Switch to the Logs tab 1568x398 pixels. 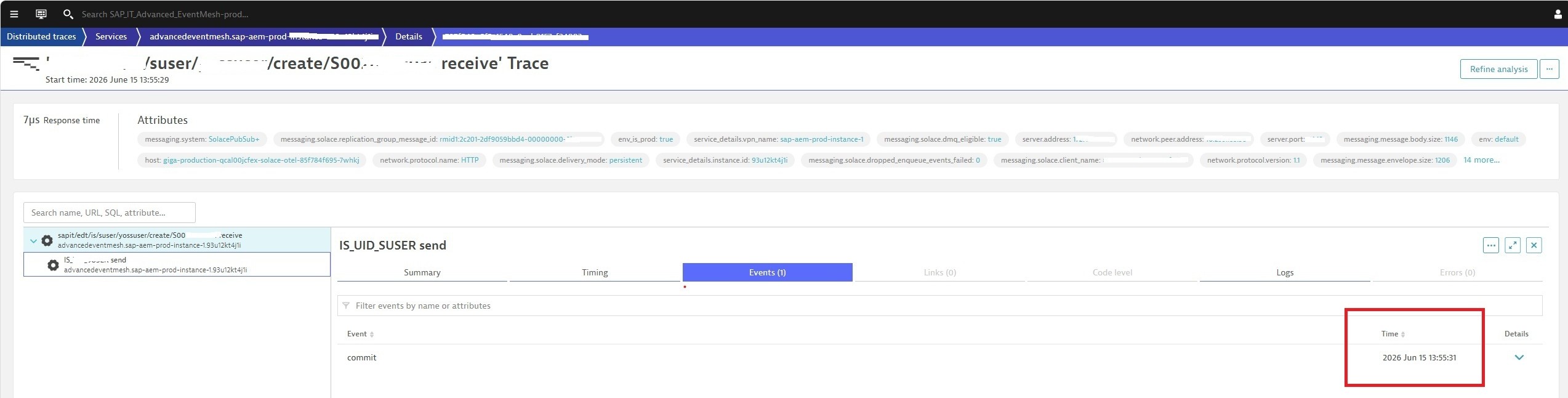coord(1285,272)
